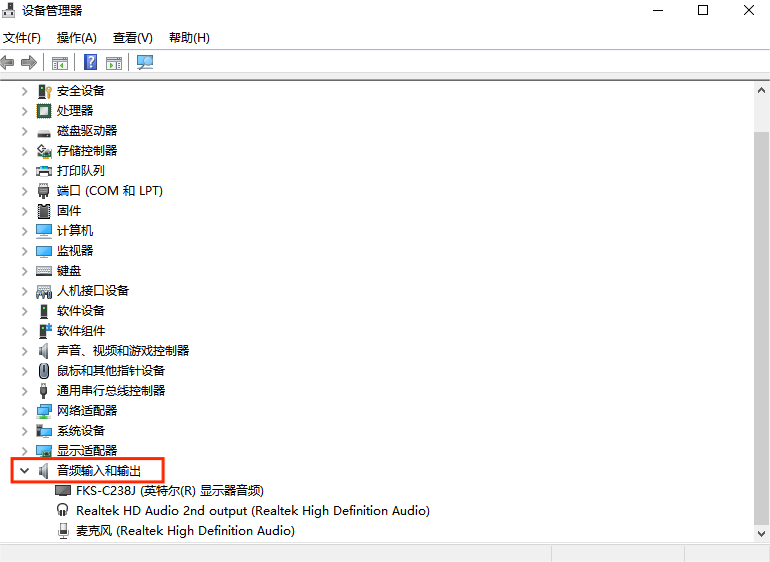Click the 存储控制器 icon
This screenshot has height=562, width=770.
pyautogui.click(x=44, y=151)
